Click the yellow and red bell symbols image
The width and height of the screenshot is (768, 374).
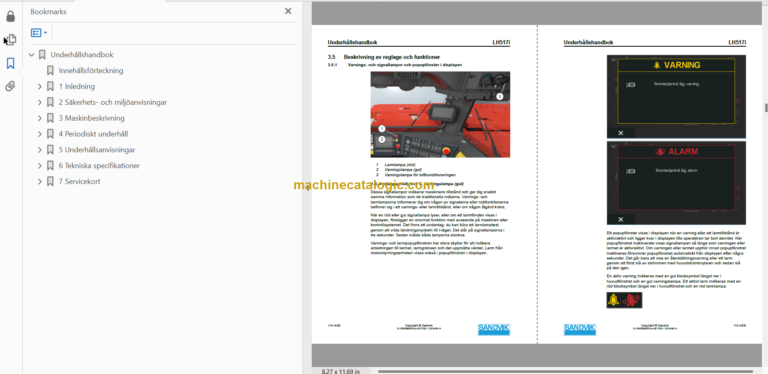624,300
